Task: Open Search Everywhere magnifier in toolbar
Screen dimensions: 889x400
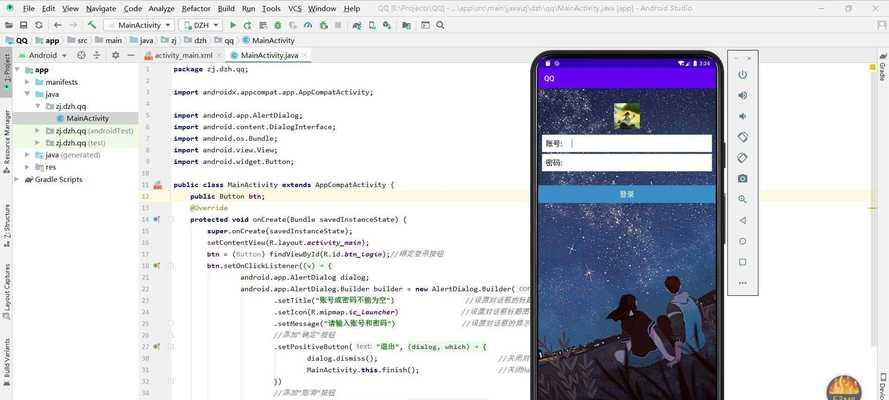Action: (440, 25)
